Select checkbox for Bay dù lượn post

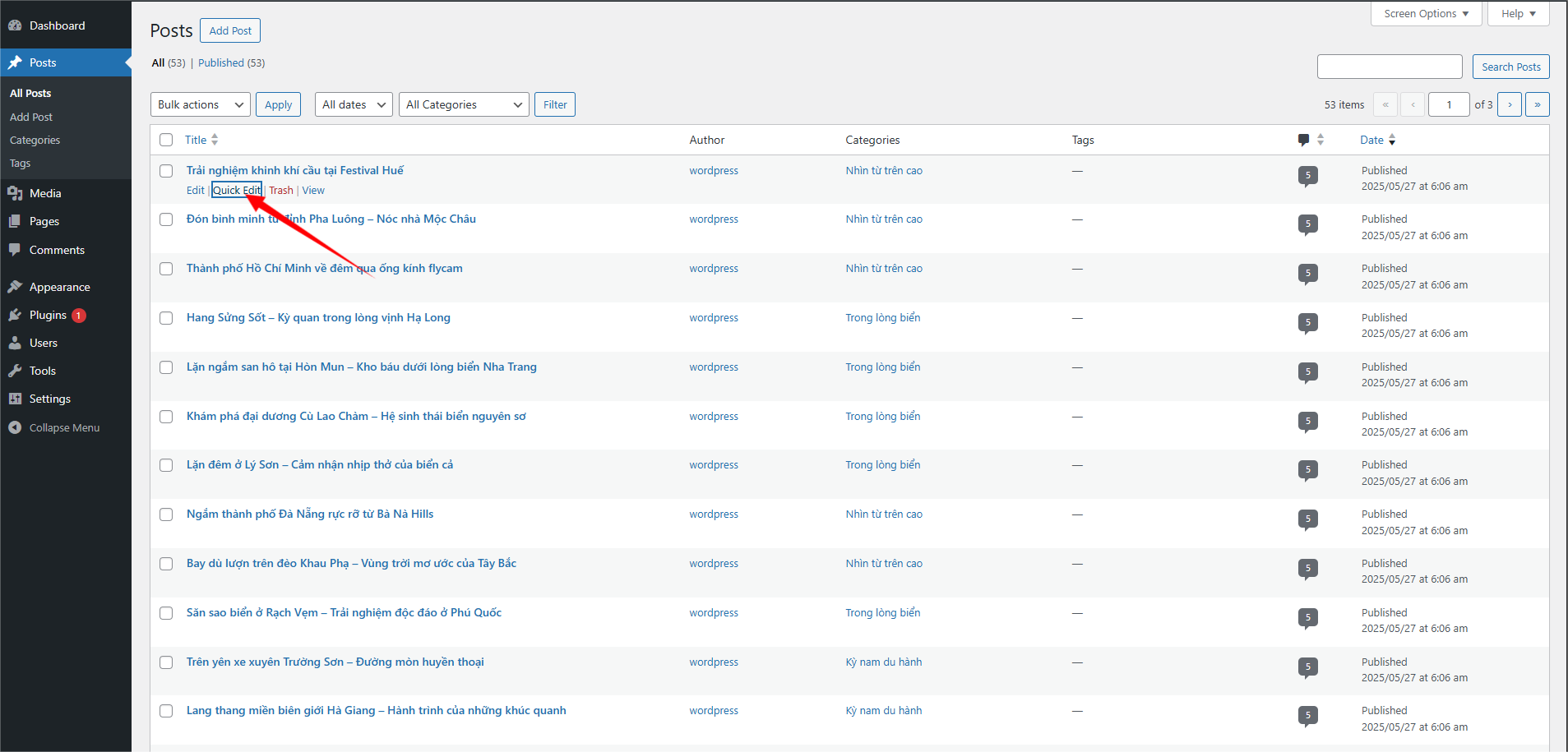(x=166, y=564)
